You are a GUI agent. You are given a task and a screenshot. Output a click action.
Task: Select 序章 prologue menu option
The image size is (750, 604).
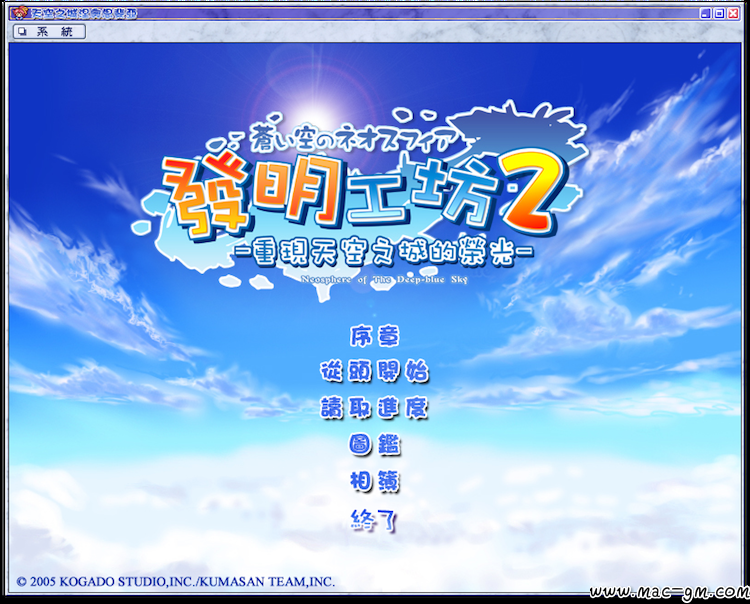(x=375, y=336)
